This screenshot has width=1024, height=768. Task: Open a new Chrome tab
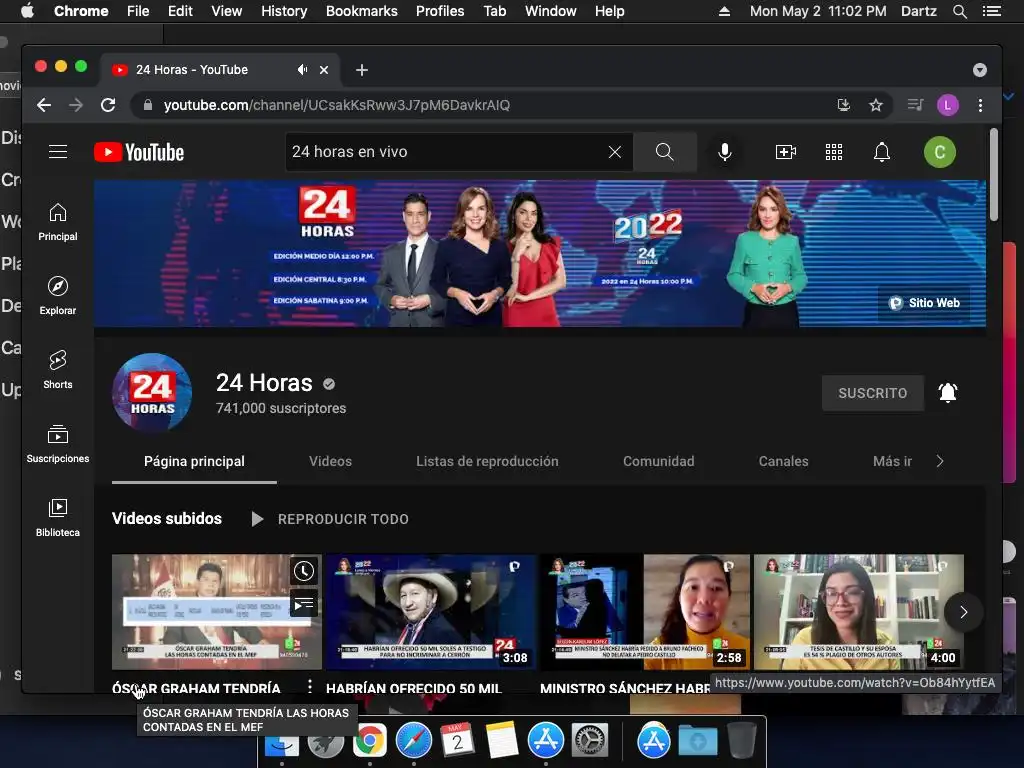coord(362,70)
